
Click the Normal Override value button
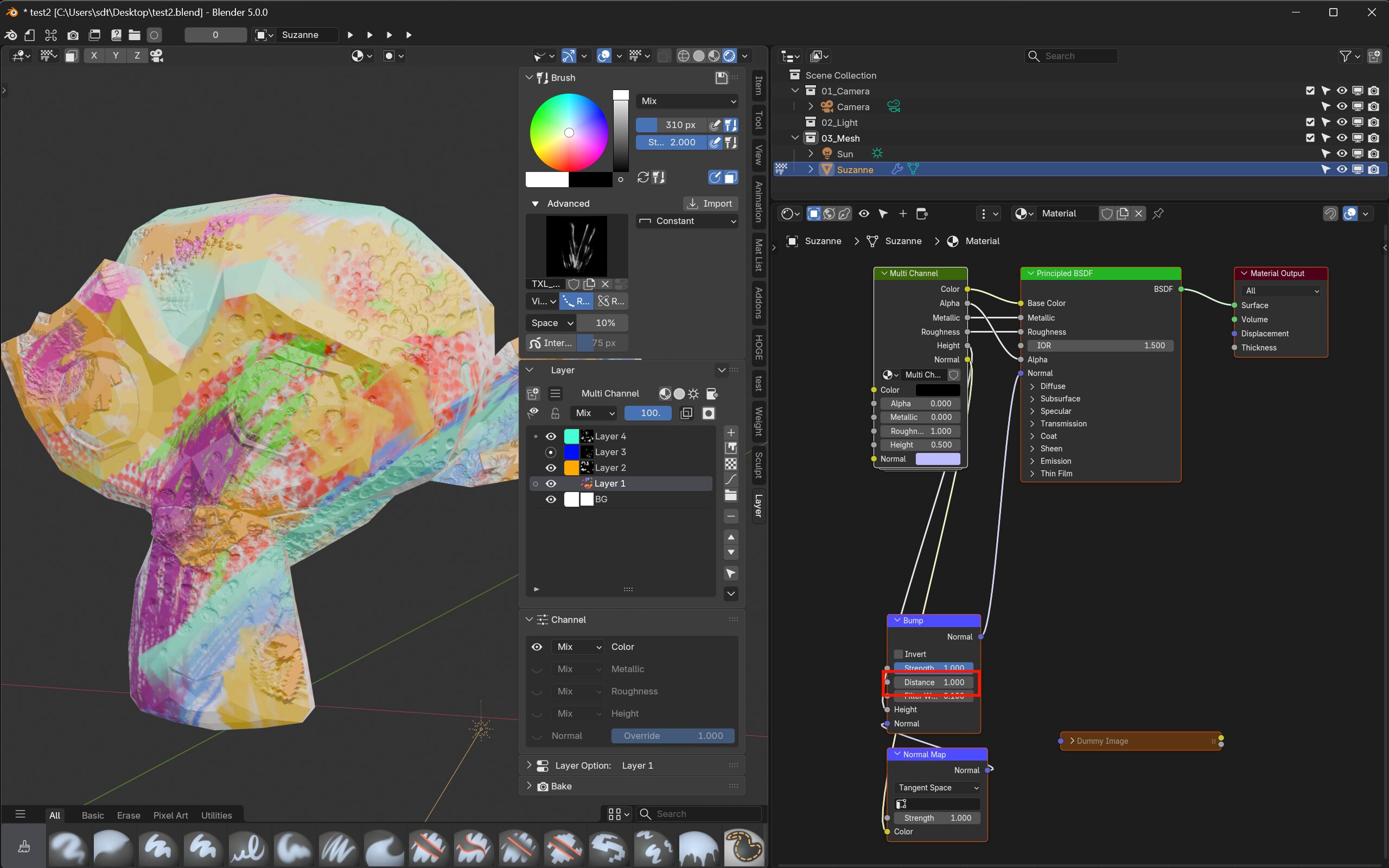(672, 736)
